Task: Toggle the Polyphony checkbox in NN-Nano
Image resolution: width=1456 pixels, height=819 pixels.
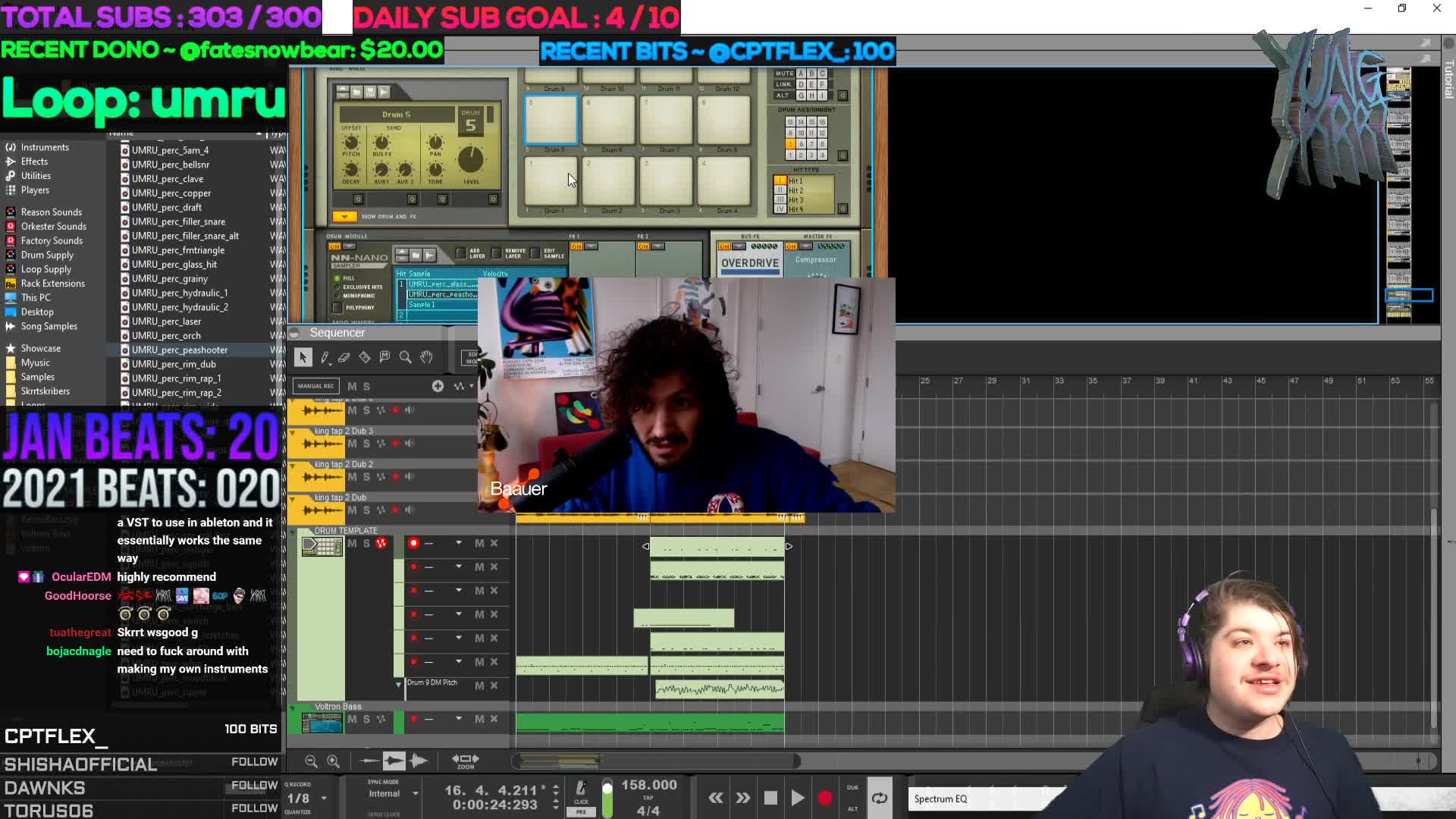Action: [337, 307]
